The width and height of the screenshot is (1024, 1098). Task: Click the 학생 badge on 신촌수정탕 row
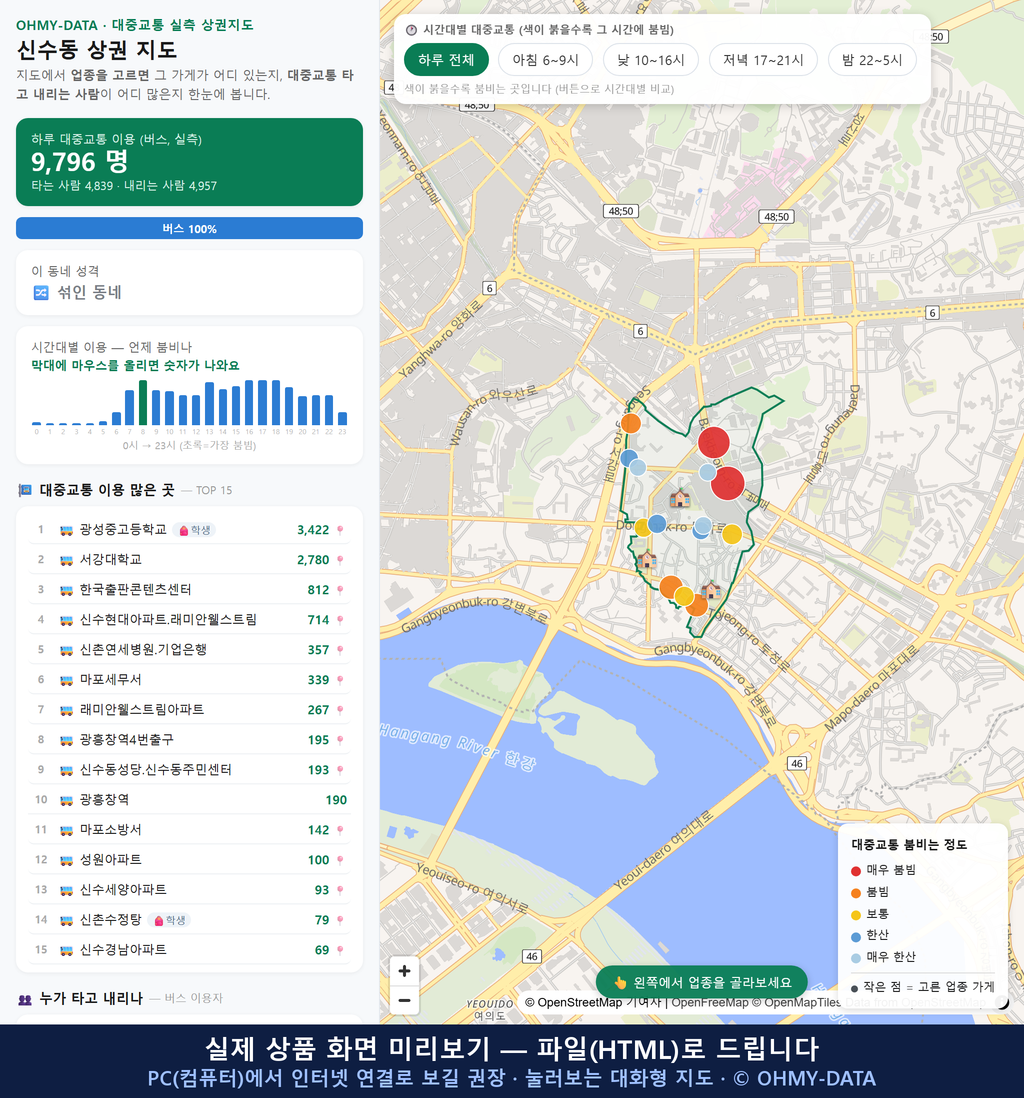(x=169, y=920)
